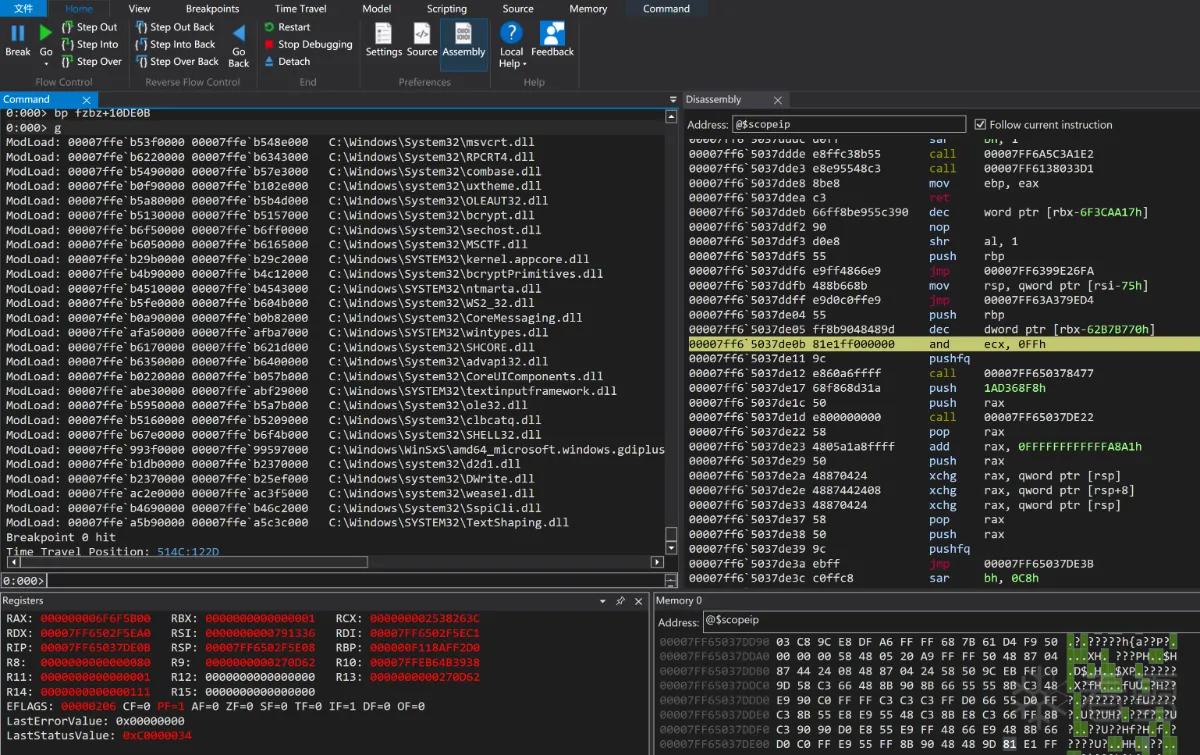Screen dimensions: 1200x755
Task: Click the Go Back reverse arrow
Action: tap(238, 35)
